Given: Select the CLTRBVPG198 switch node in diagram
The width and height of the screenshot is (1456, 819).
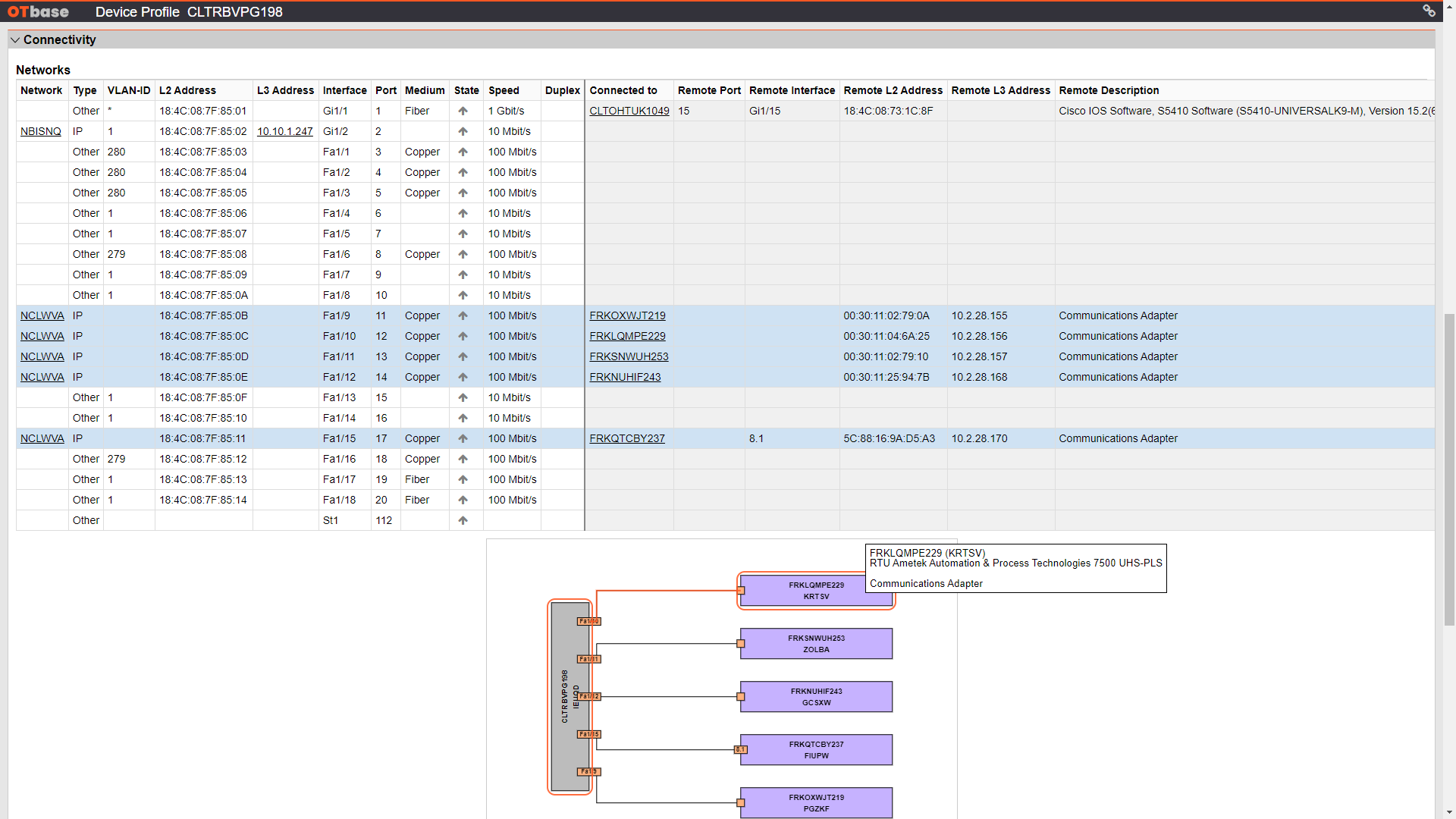Looking at the screenshot, I should click(570, 697).
